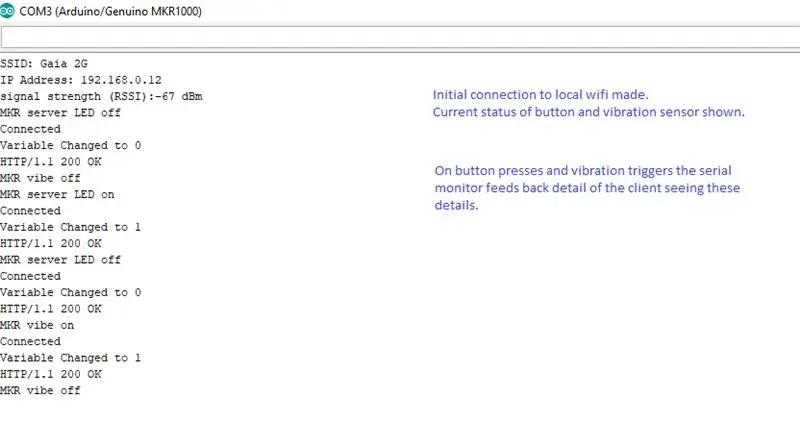Select the 'signal strength (RSSI):-67 dBm' line
The width and height of the screenshot is (800, 421).
(101, 96)
